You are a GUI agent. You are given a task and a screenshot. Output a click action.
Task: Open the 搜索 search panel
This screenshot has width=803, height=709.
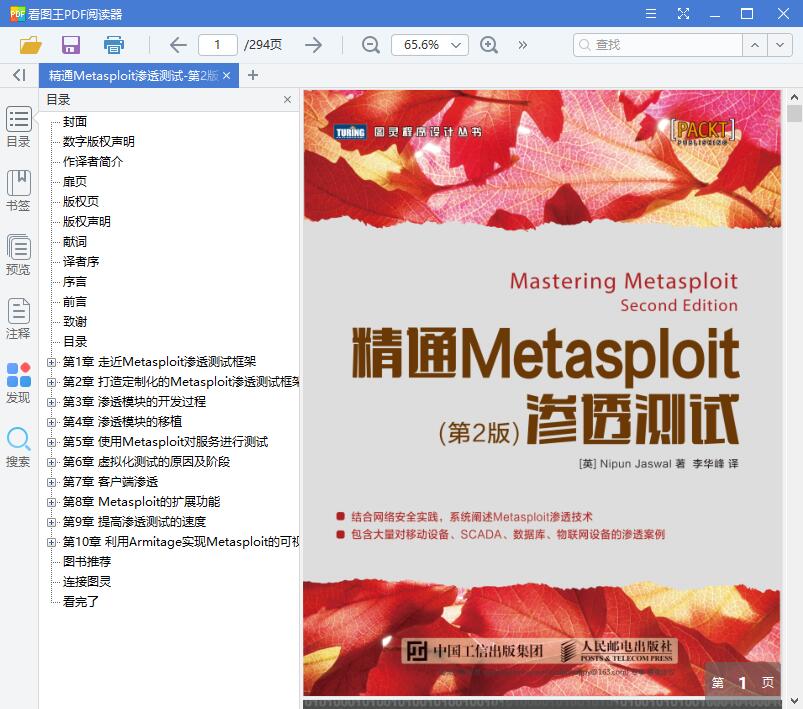pos(18,447)
